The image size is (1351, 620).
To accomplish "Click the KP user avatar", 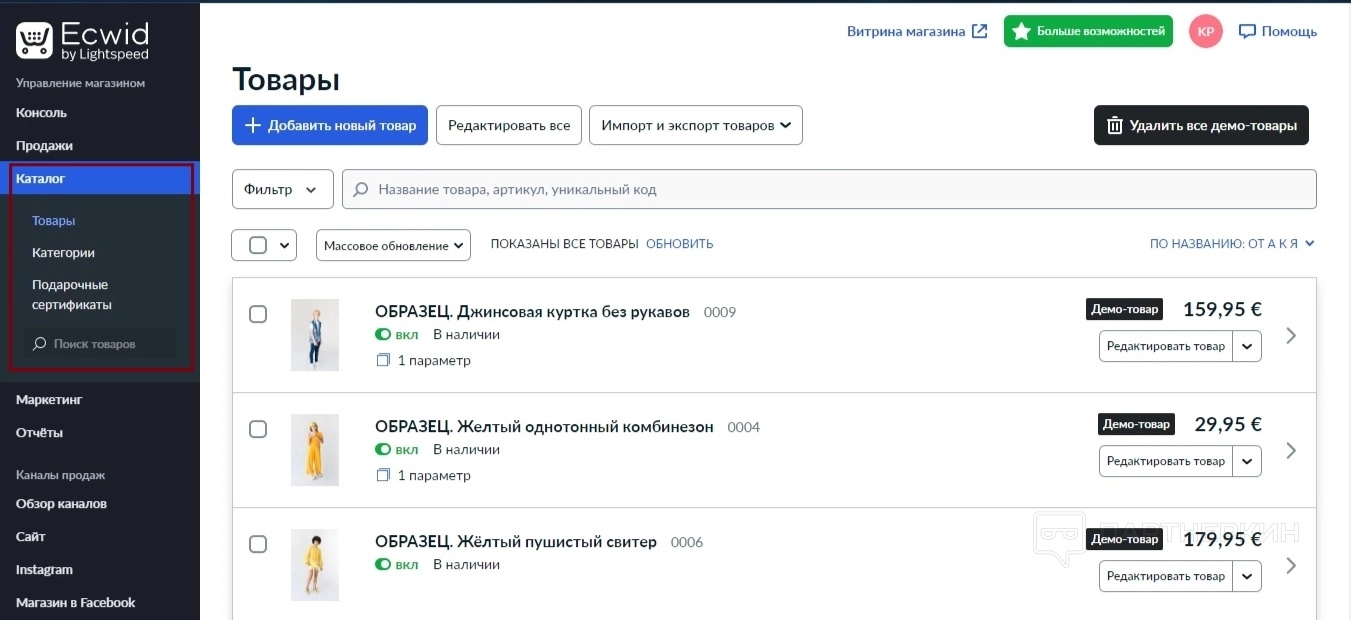I will pyautogui.click(x=1205, y=31).
